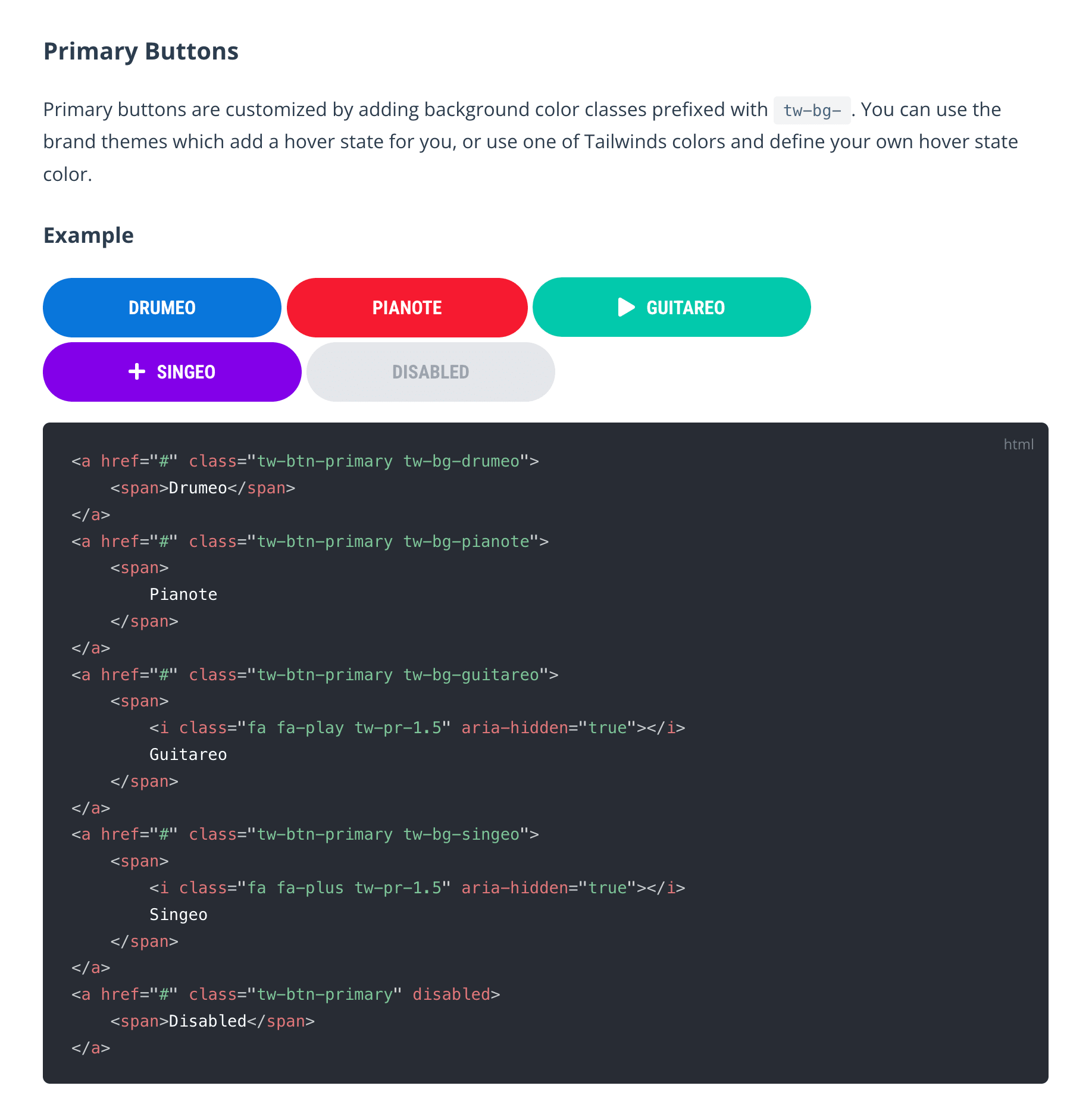Click the tw-bg-singeo class in the code
Screen dimensions: 1092x1098
(x=462, y=834)
